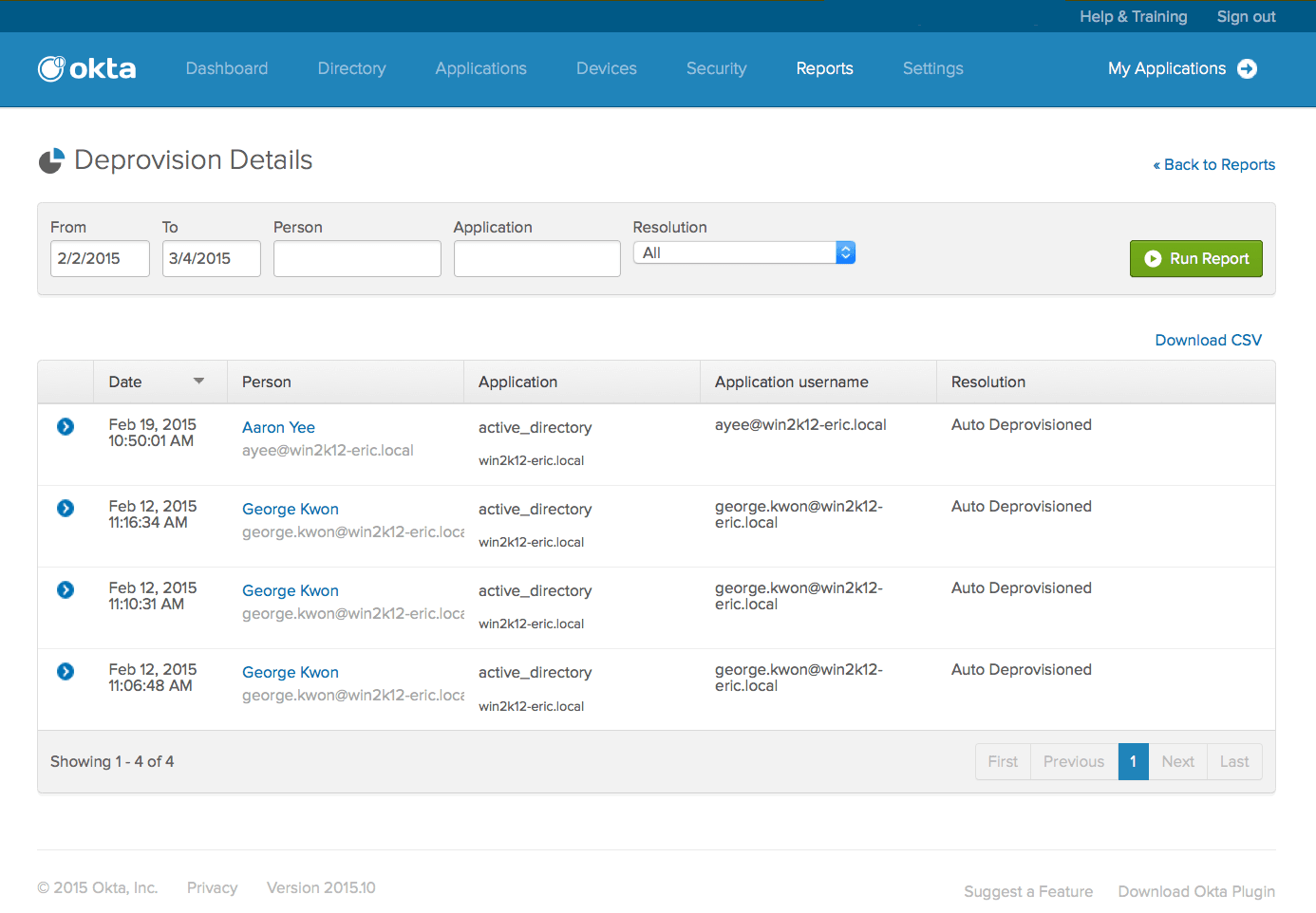Expand the Aaron Yee row details
The height and width of the screenshot is (913, 1316).
(x=66, y=427)
